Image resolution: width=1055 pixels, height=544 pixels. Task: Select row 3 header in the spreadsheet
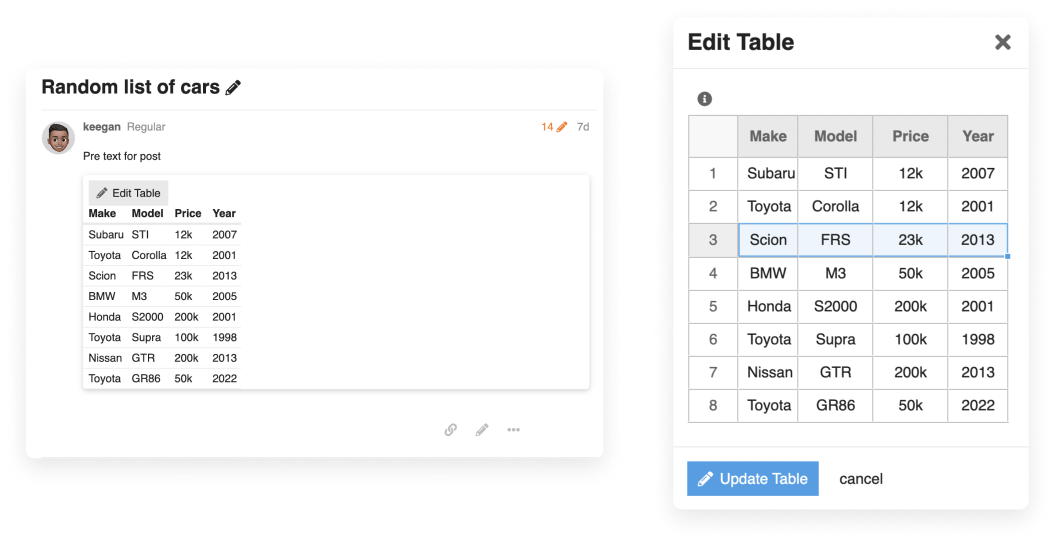click(x=713, y=240)
